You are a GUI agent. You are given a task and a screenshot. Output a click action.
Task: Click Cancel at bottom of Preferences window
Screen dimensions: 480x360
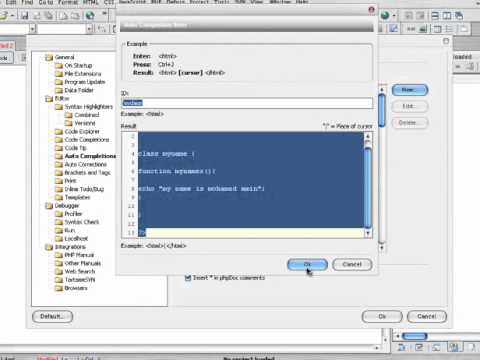427,316
